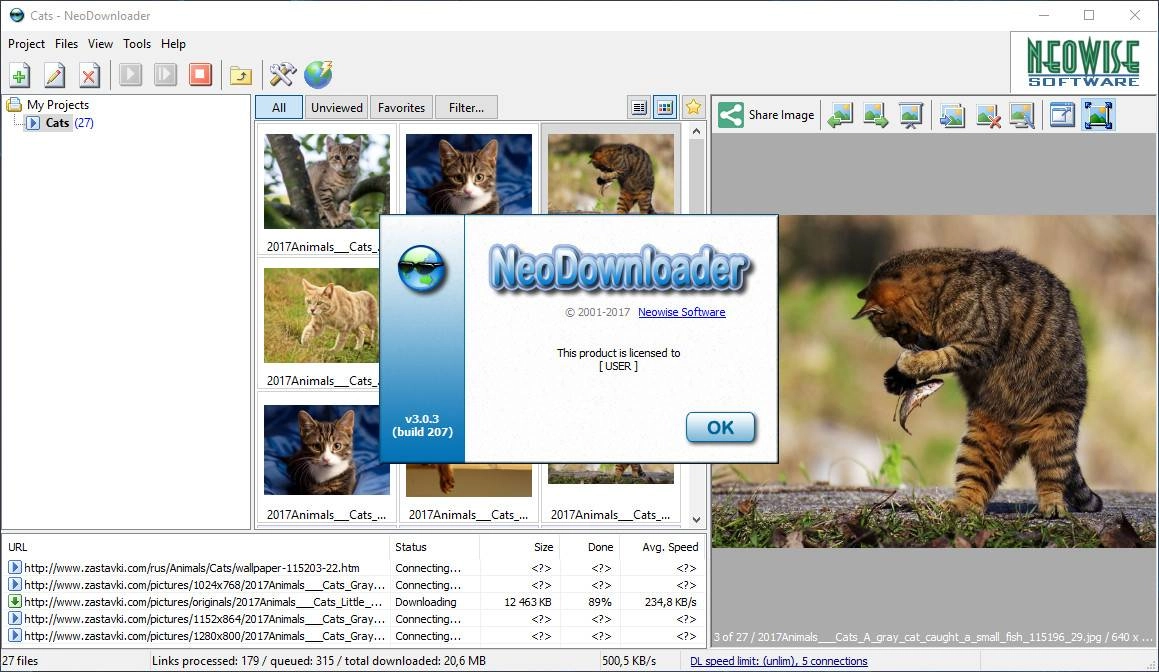Show Favorites images tab
Image resolution: width=1159 pixels, height=672 pixels.
(401, 108)
